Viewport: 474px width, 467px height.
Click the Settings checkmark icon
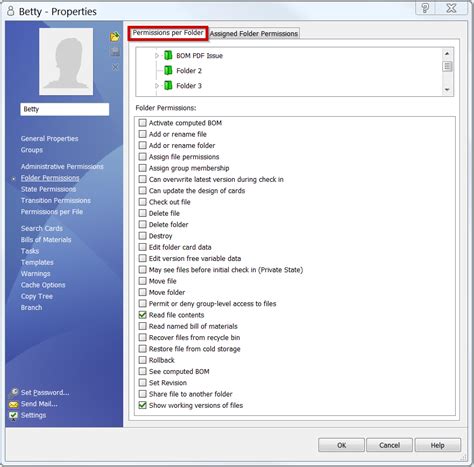tap(14, 415)
